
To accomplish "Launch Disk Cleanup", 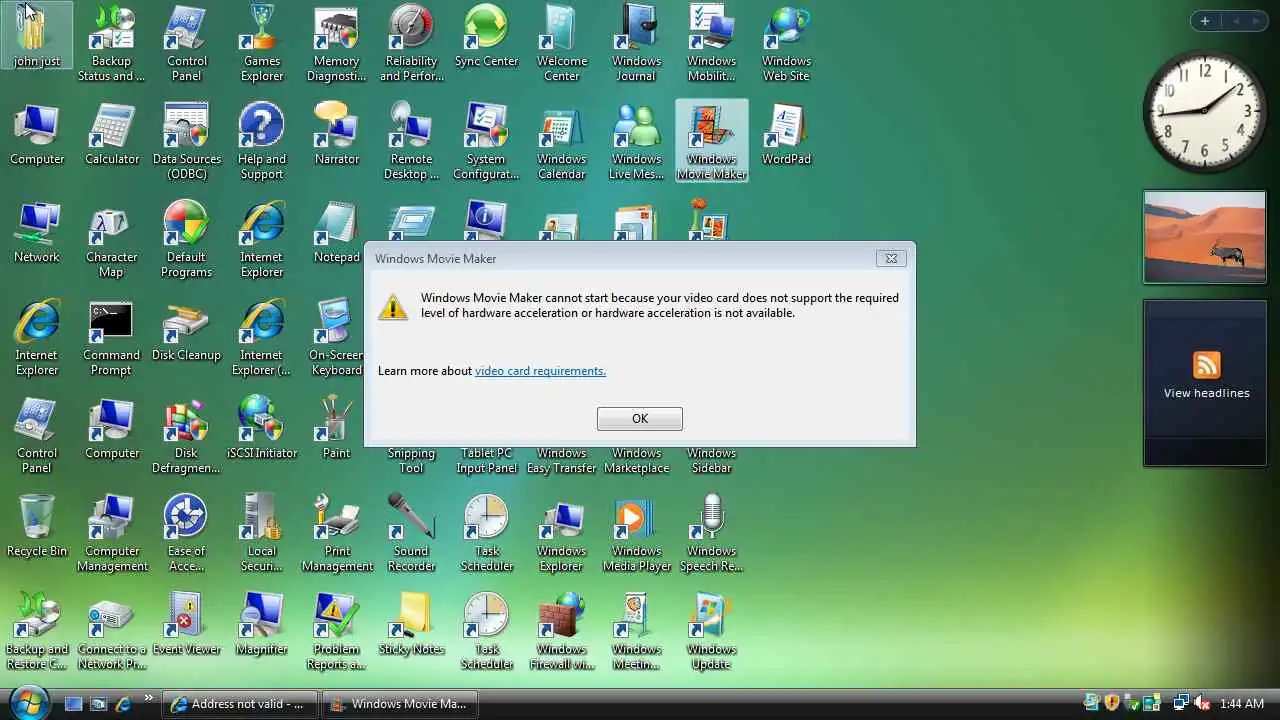I will (186, 330).
